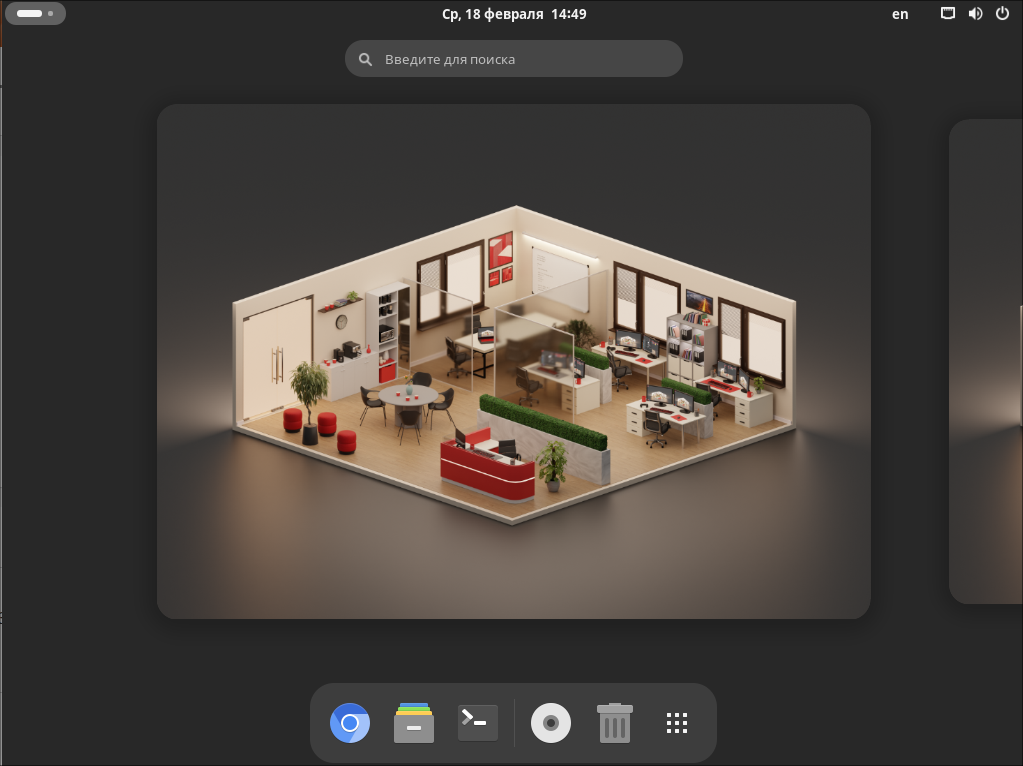Start Terminal from the dock
This screenshot has height=766, width=1023.
pos(478,723)
